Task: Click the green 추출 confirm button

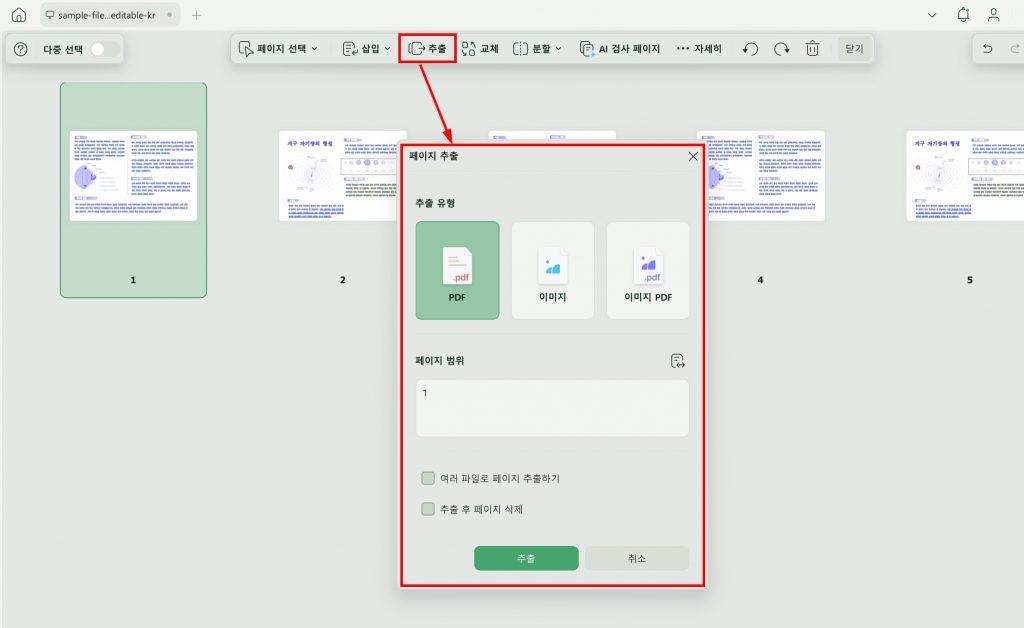Action: [x=526, y=559]
